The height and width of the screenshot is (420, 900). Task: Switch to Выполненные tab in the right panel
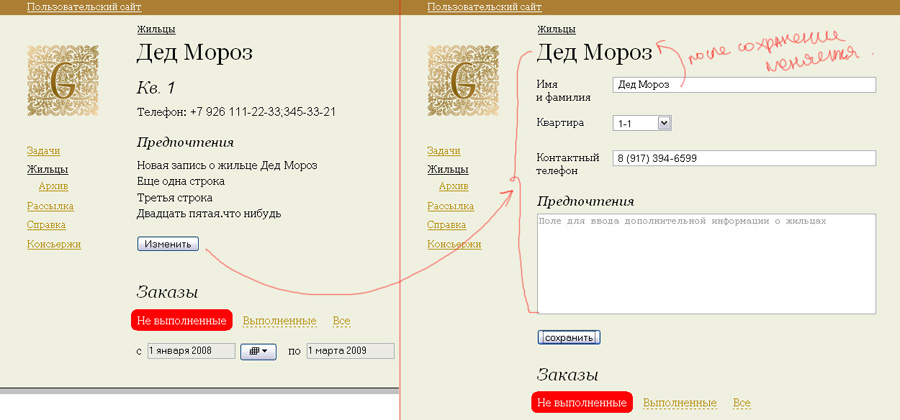pyautogui.click(x=679, y=402)
